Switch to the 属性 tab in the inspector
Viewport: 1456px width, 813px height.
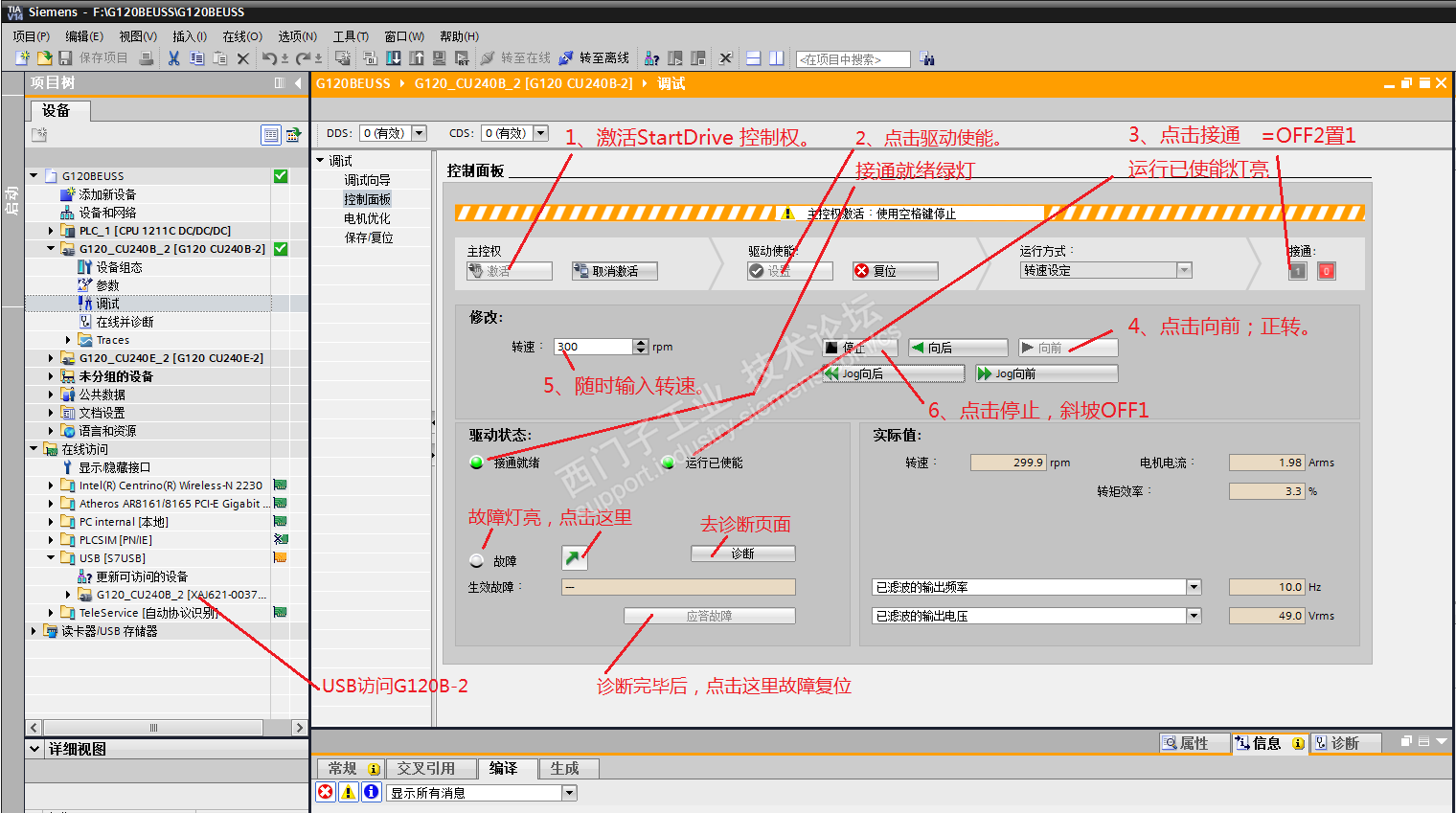(x=1194, y=743)
